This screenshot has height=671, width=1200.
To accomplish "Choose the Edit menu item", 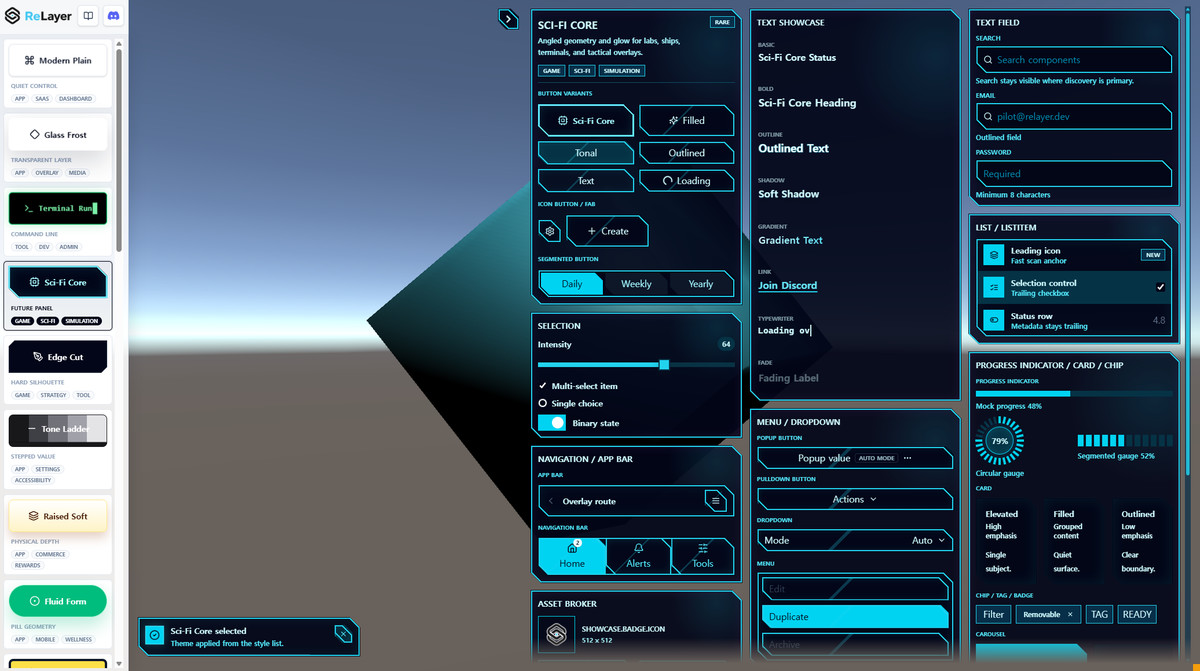I will [855, 589].
